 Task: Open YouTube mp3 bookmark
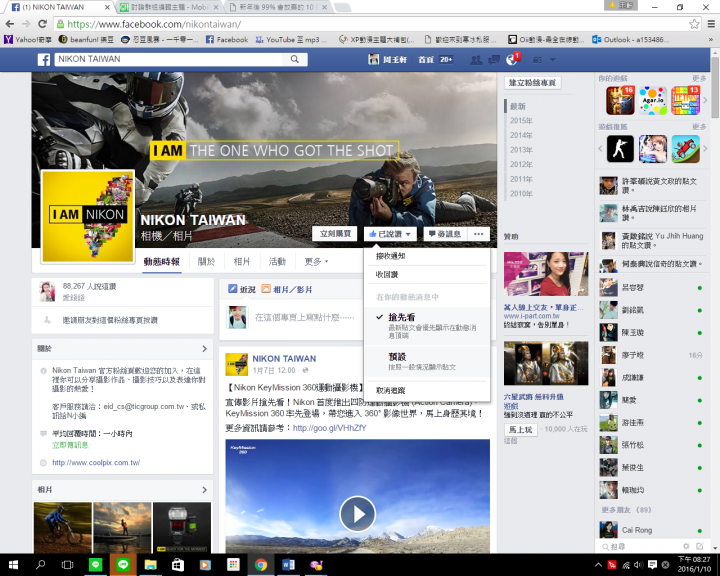pyautogui.click(x=291, y=40)
